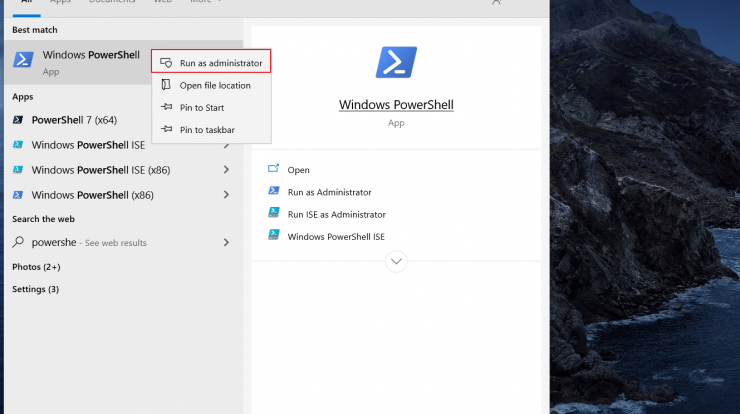The image size is (740, 414).
Task: Click the Run ISE as Administrator icon
Action: [x=274, y=213]
